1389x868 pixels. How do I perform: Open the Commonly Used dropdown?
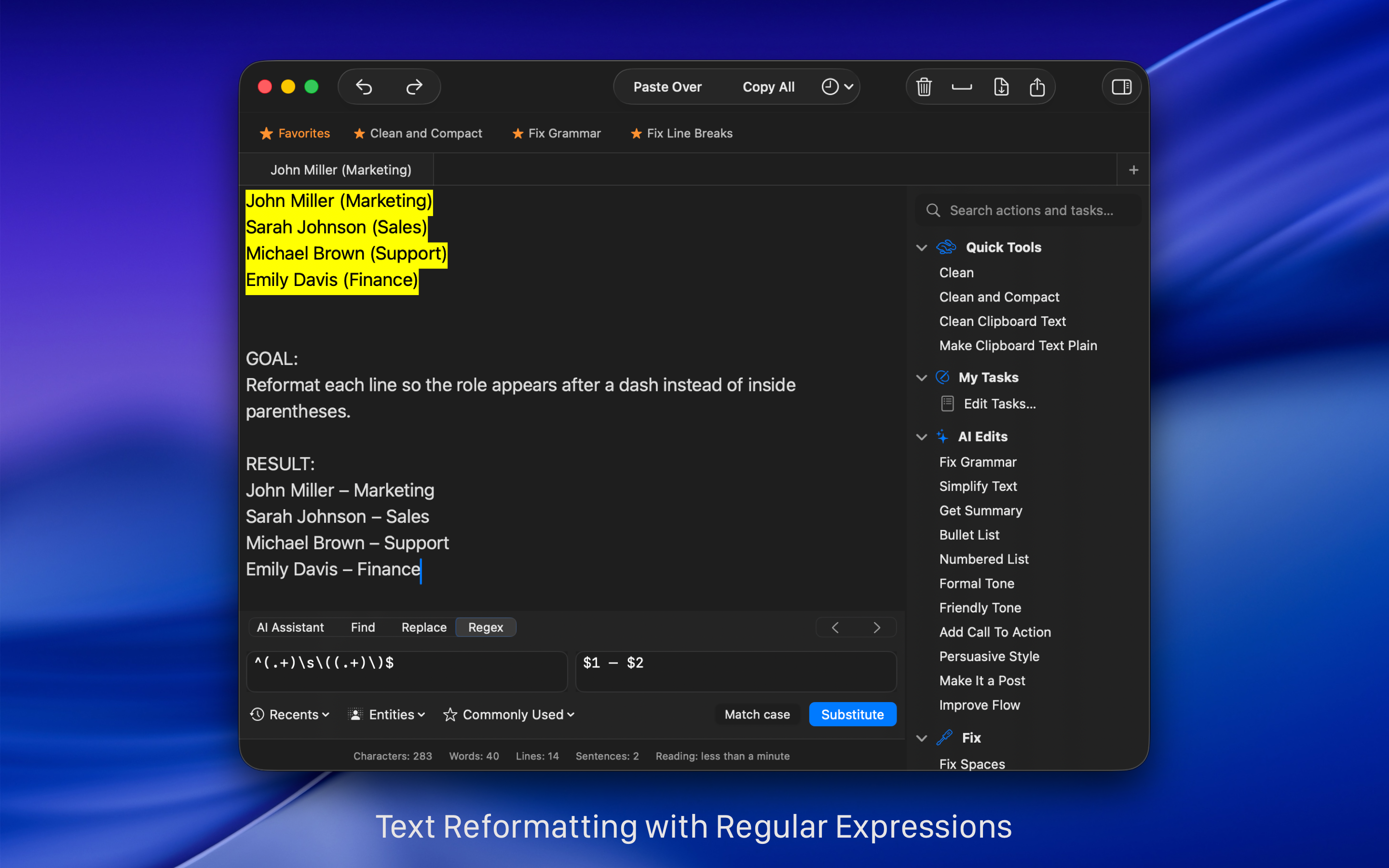tap(508, 714)
